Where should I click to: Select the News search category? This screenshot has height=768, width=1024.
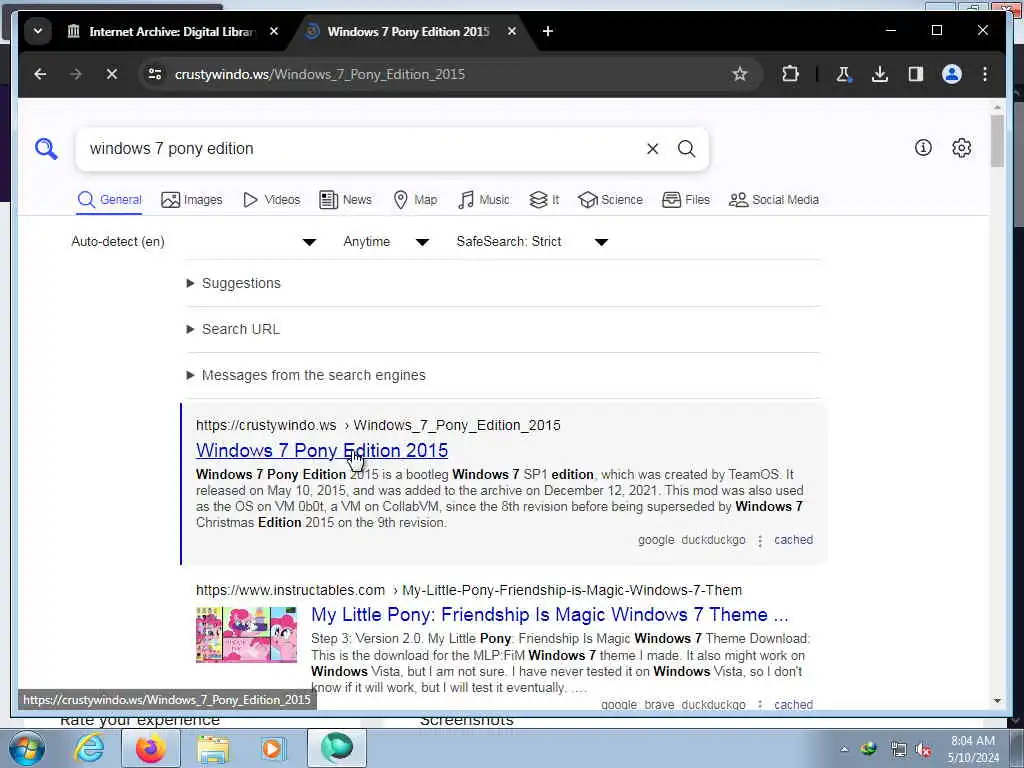(345, 200)
